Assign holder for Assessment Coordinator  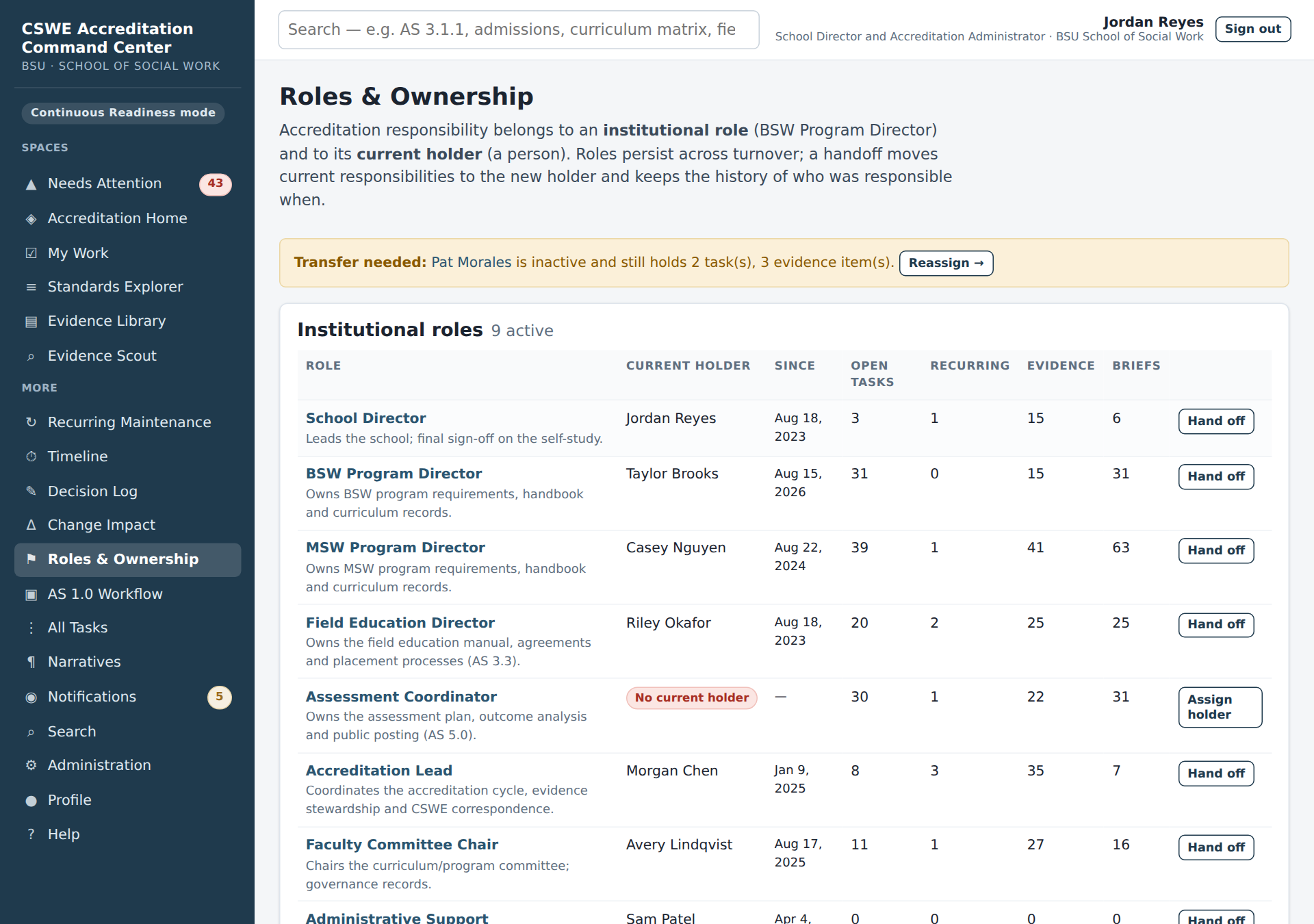pos(1220,707)
